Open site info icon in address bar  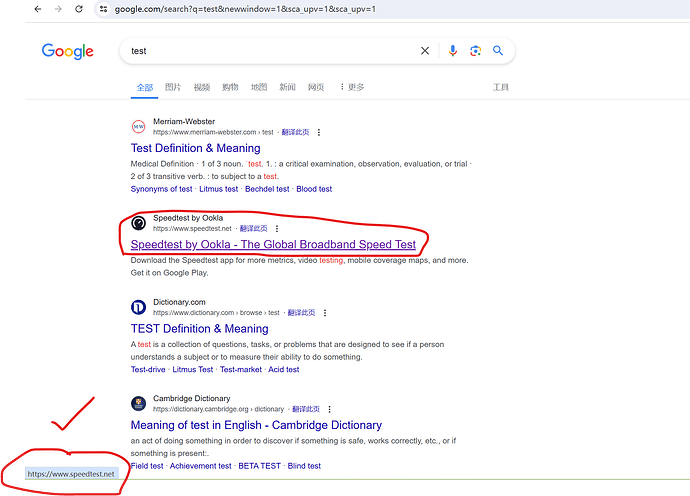pos(103,9)
